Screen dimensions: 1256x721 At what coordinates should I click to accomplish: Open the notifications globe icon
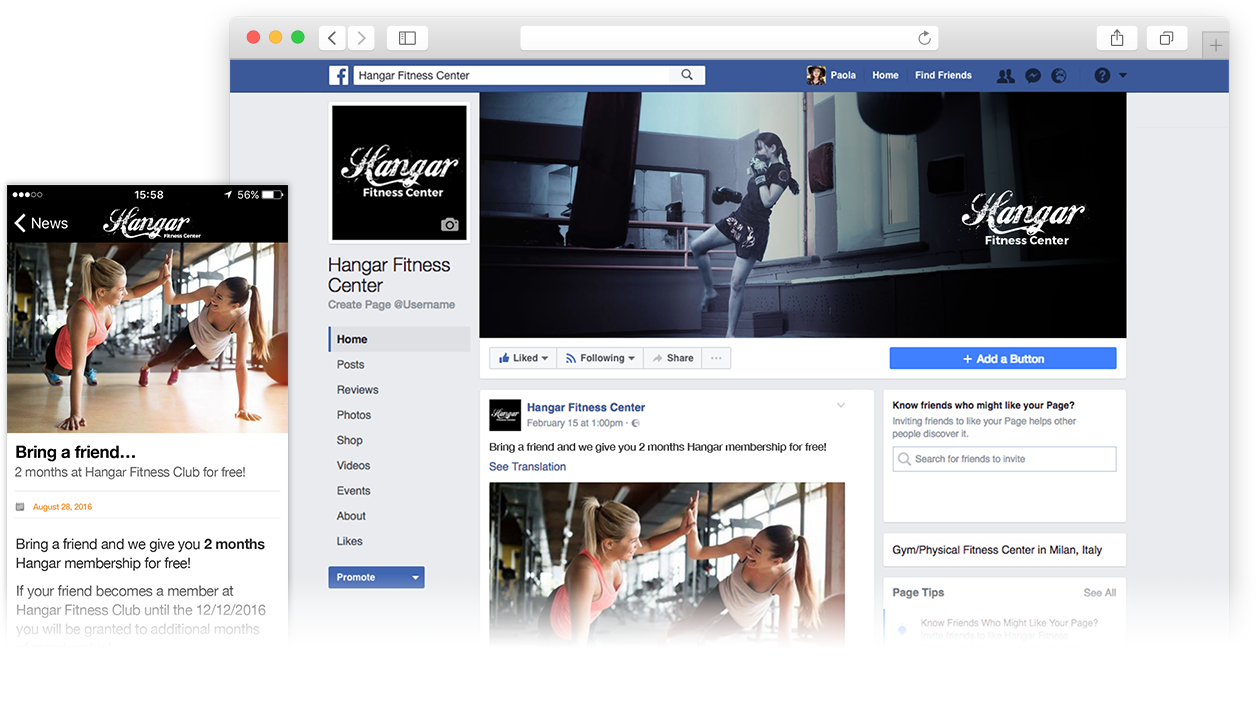(x=1060, y=75)
